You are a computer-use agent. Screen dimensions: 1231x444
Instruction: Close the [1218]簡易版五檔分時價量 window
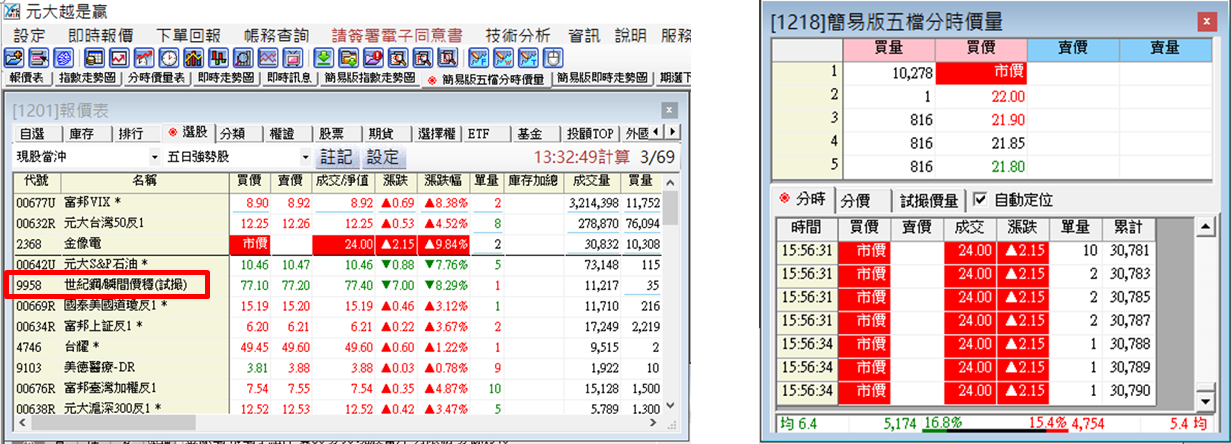click(x=1209, y=21)
